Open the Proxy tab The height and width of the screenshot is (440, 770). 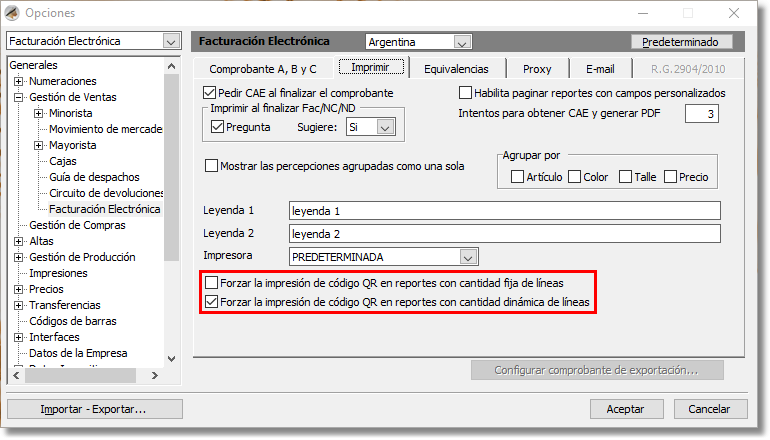point(537,69)
